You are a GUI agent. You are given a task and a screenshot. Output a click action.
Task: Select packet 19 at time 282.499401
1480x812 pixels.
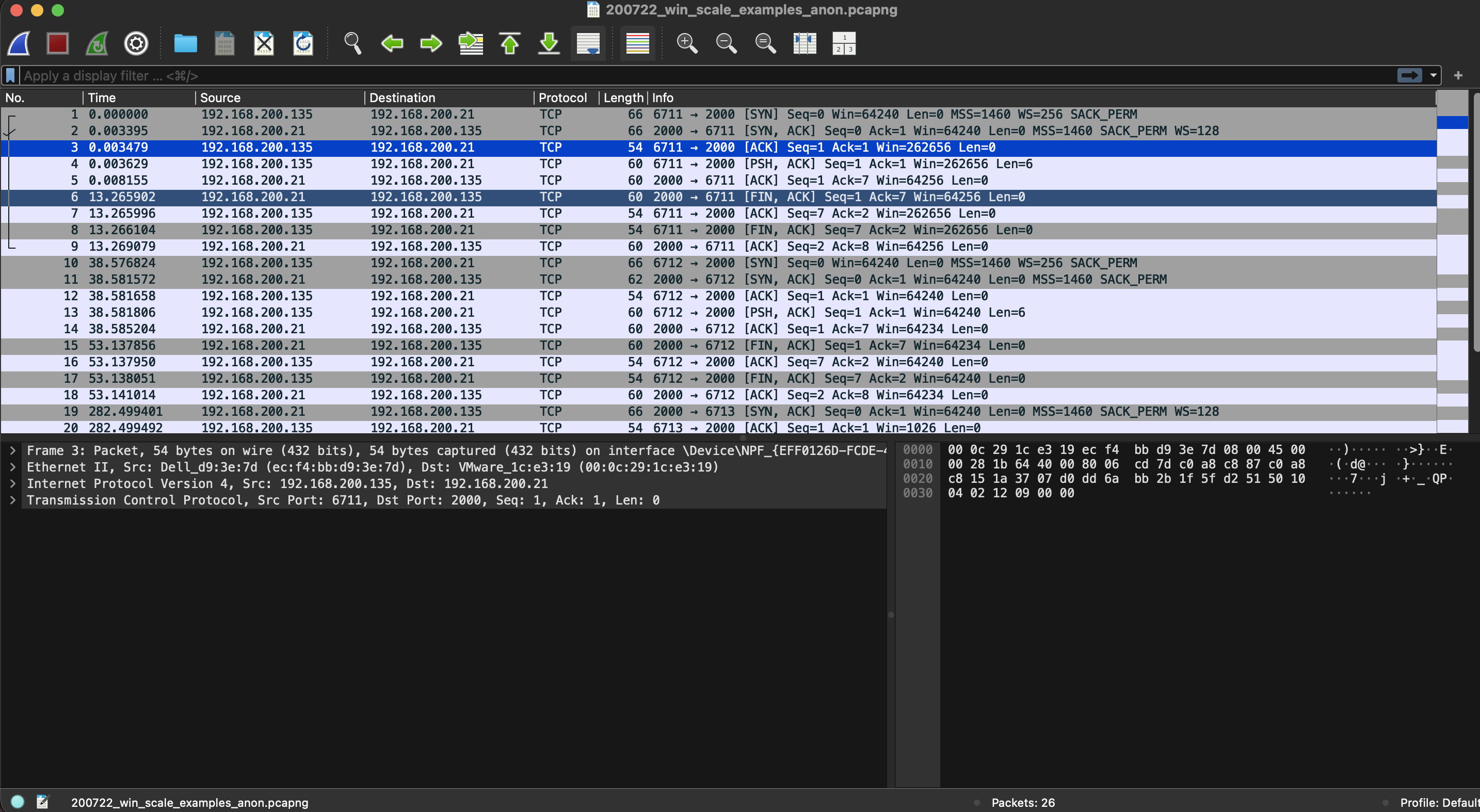point(718,412)
